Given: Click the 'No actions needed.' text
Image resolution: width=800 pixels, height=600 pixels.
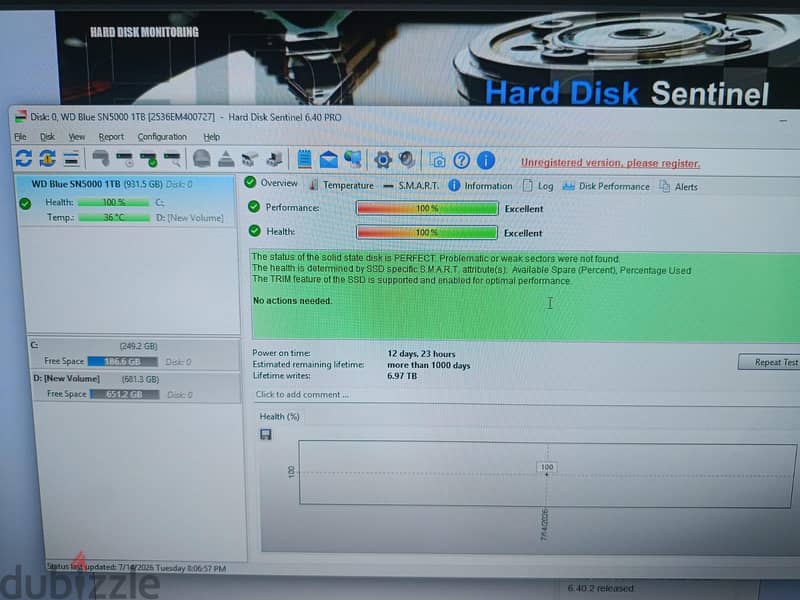Looking at the screenshot, I should [292, 301].
